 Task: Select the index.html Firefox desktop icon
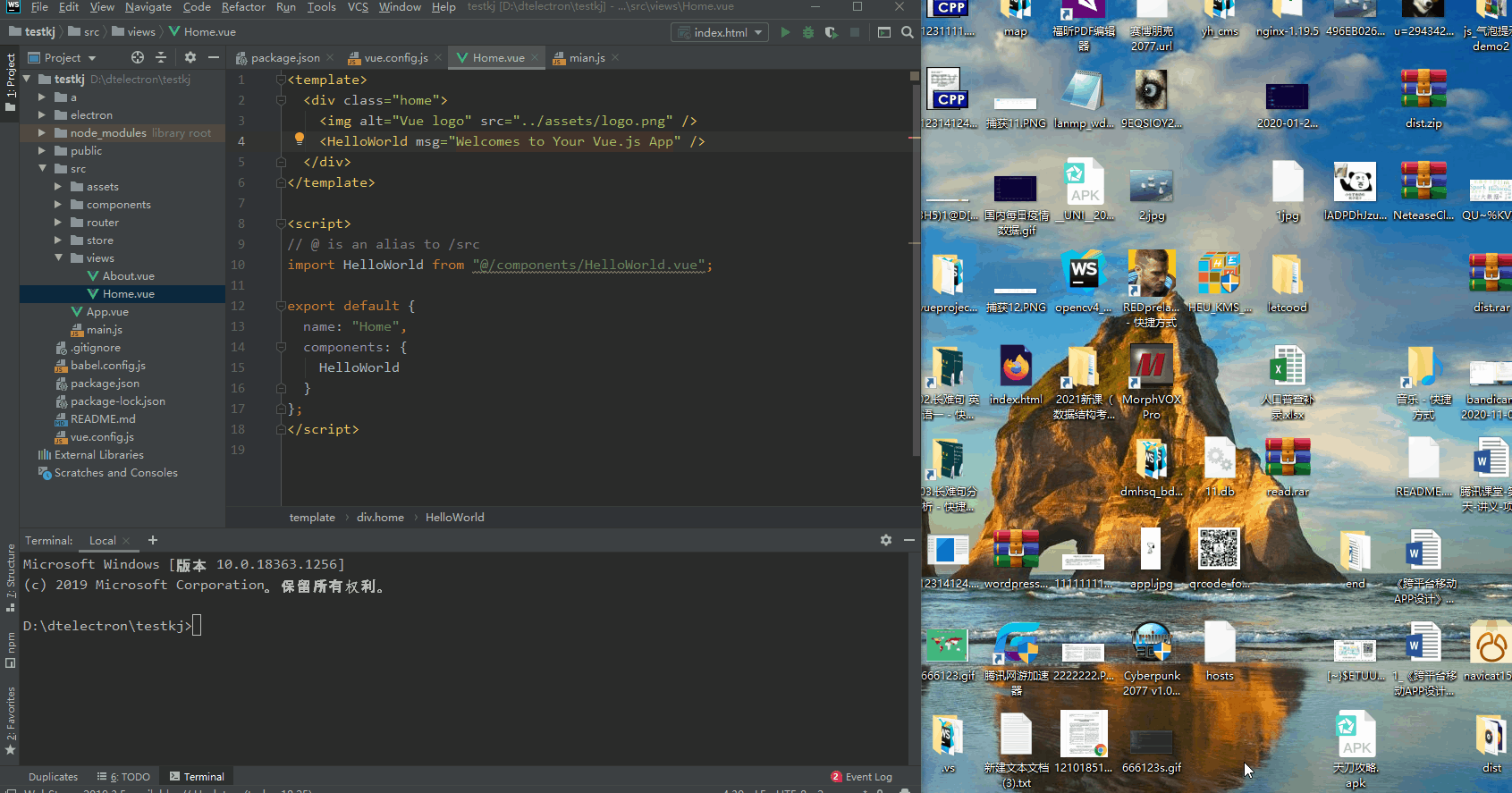(1016, 375)
